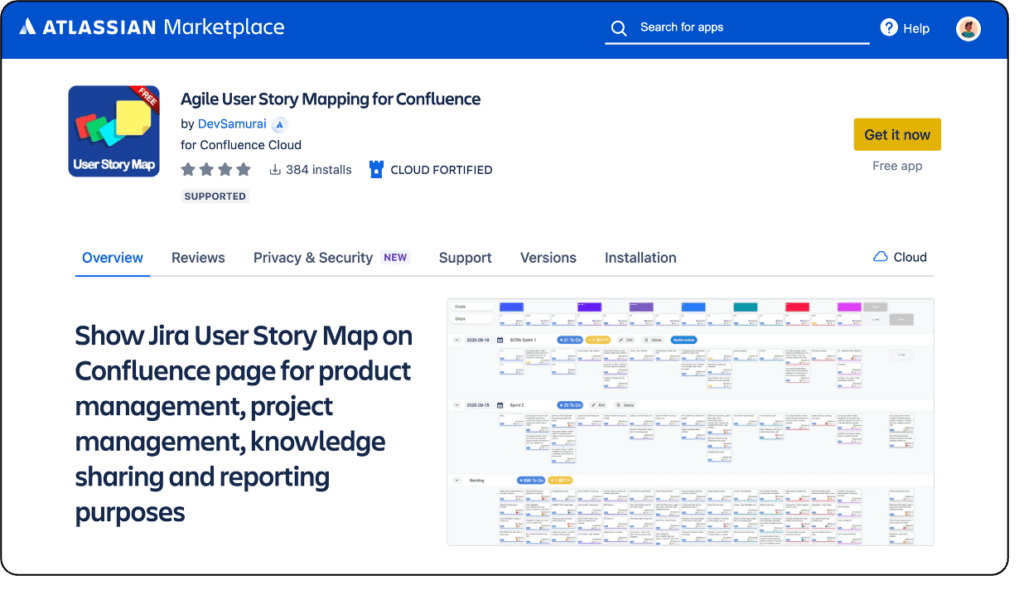Click the search magnifier icon
The width and height of the screenshot is (1024, 590).
[x=620, y=28]
